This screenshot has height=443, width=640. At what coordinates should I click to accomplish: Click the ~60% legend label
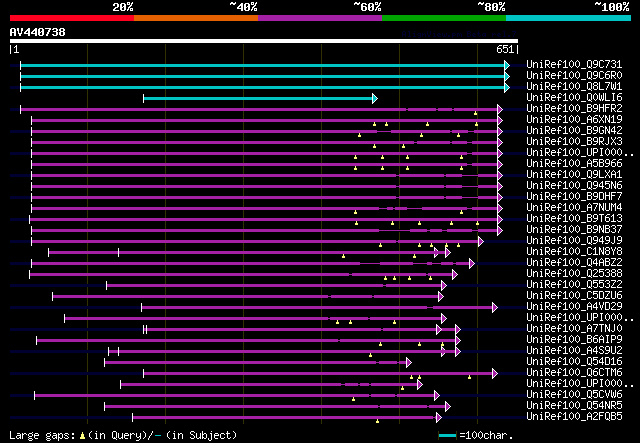pyautogui.click(x=367, y=7)
